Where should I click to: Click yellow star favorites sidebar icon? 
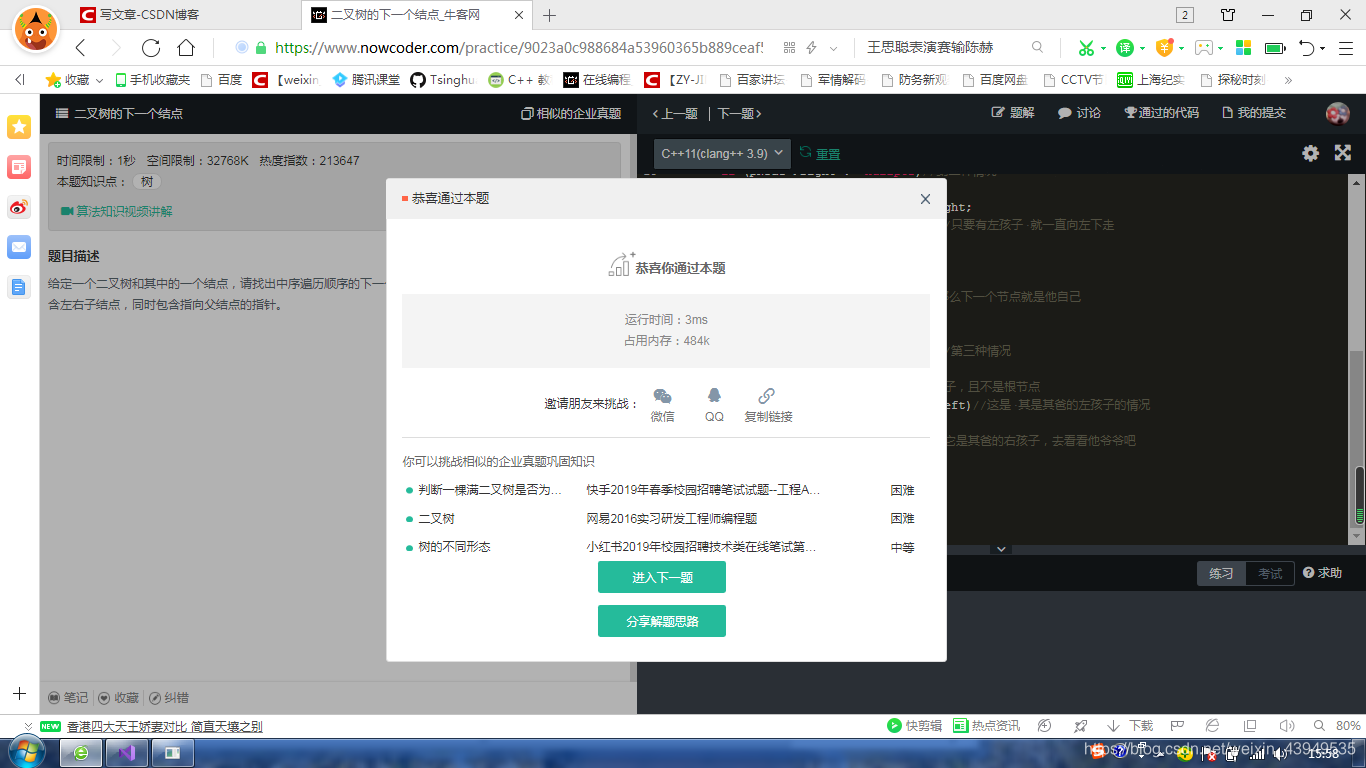click(x=19, y=127)
